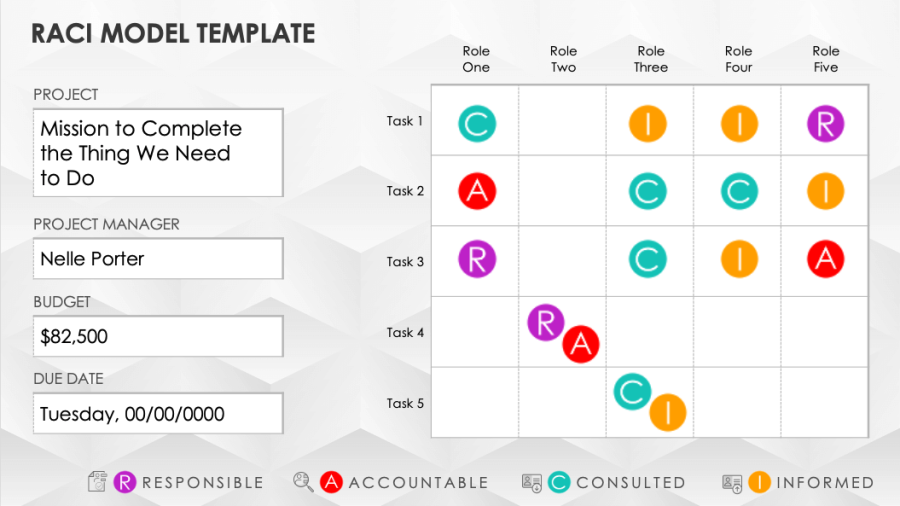Click the red A icon beside the Accountable legend

(x=332, y=482)
